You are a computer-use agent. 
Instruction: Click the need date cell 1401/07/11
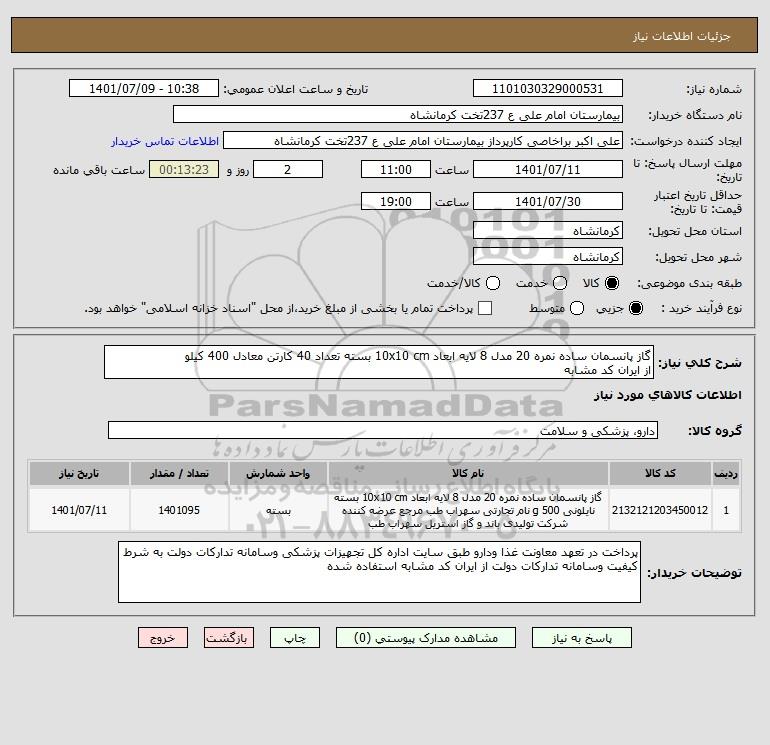(x=79, y=510)
